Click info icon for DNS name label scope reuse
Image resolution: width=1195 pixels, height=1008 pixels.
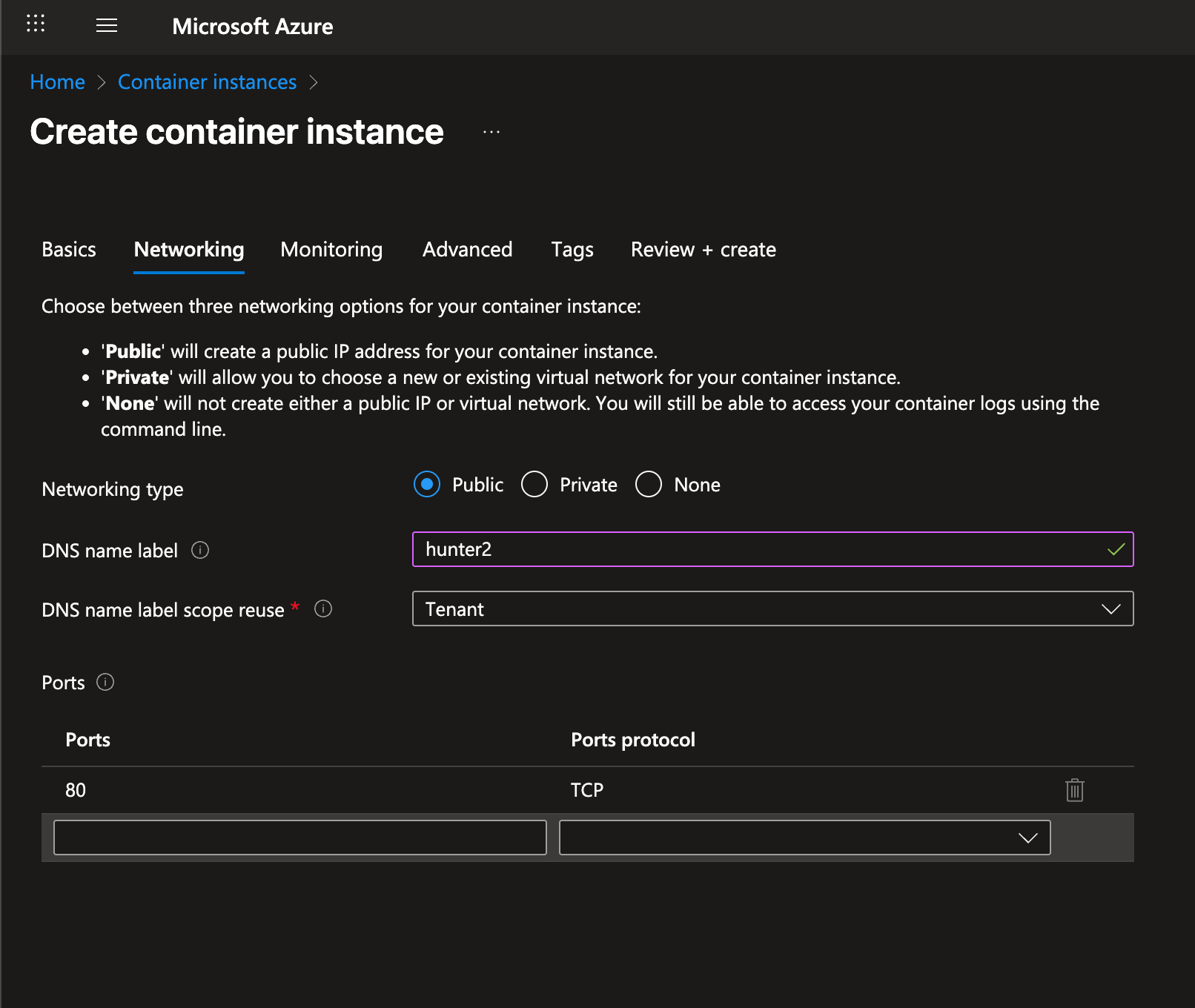tap(323, 609)
